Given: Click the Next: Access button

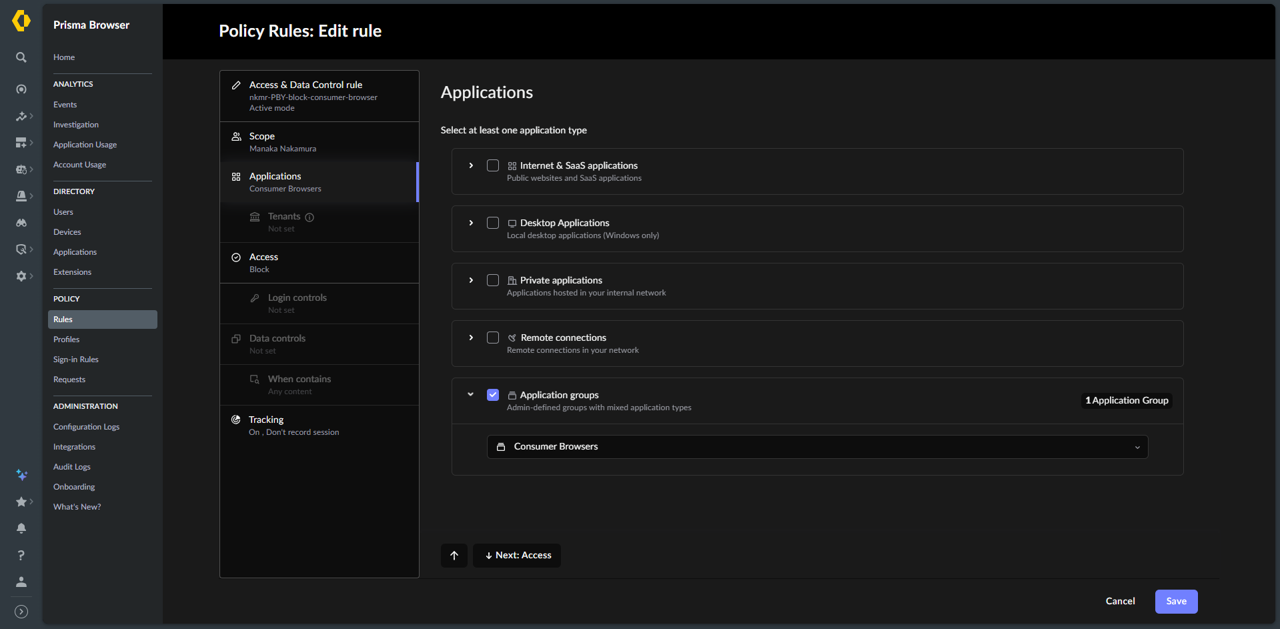Looking at the screenshot, I should coord(517,555).
